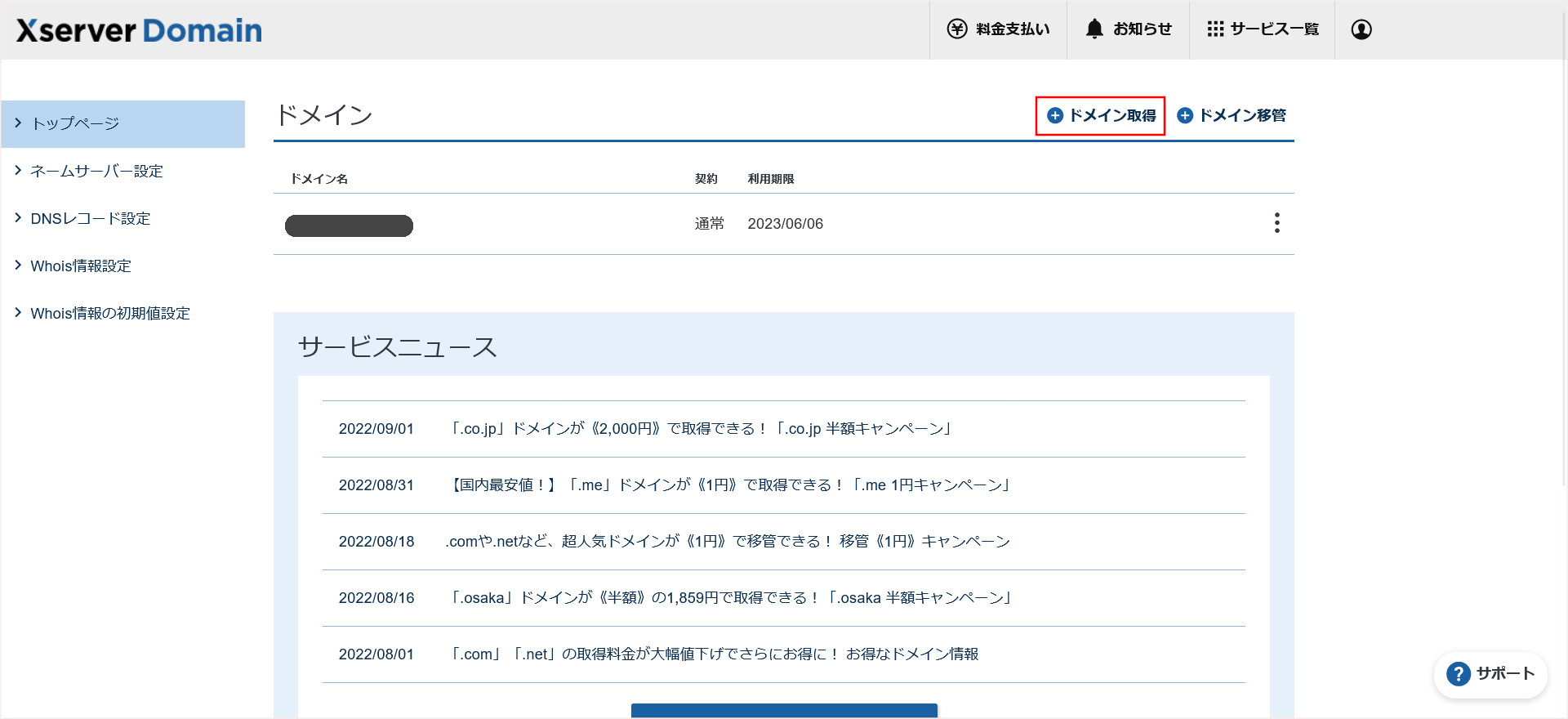This screenshot has width=1568, height=719.
Task: Click chevron beside Whois情報設定
Action: coord(18,266)
